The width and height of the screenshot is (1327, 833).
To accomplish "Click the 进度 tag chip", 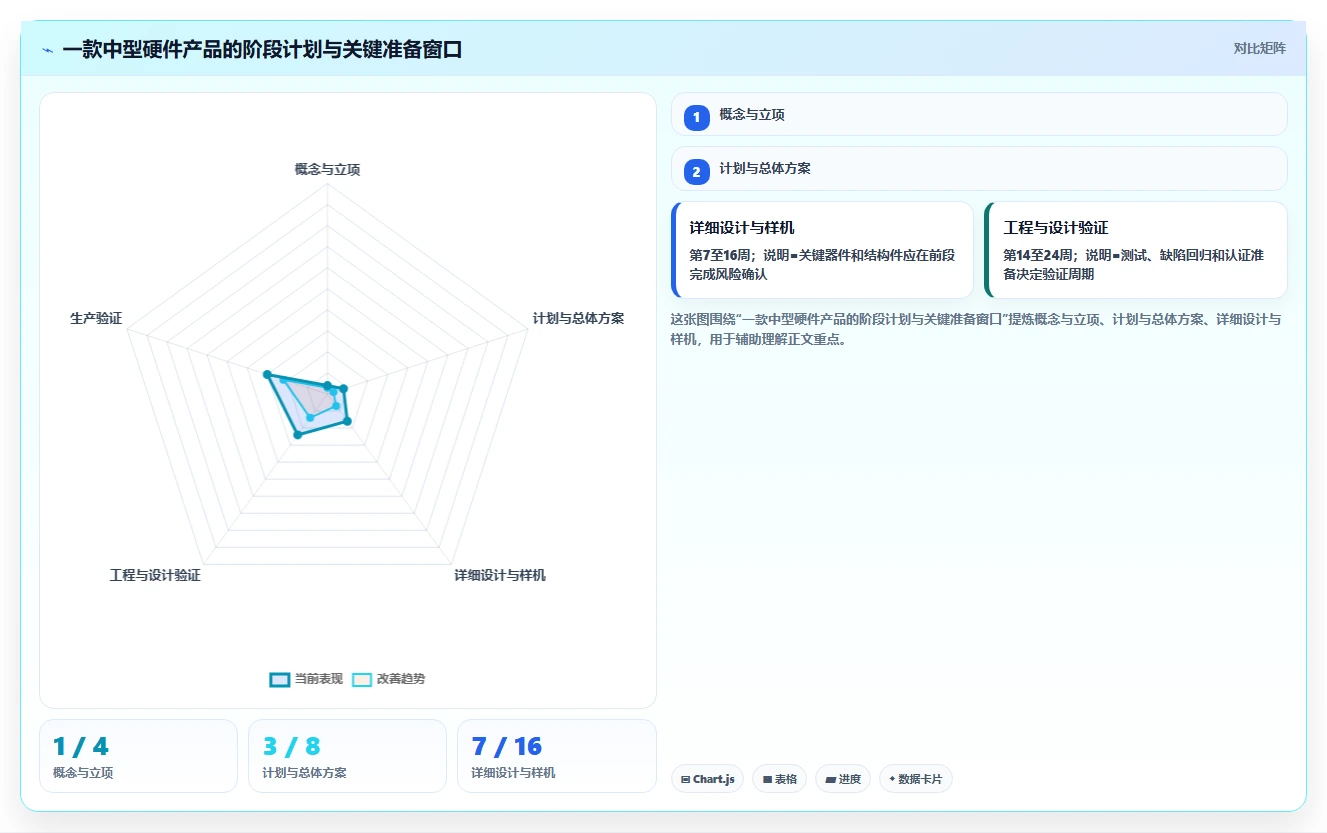I will pos(843,779).
